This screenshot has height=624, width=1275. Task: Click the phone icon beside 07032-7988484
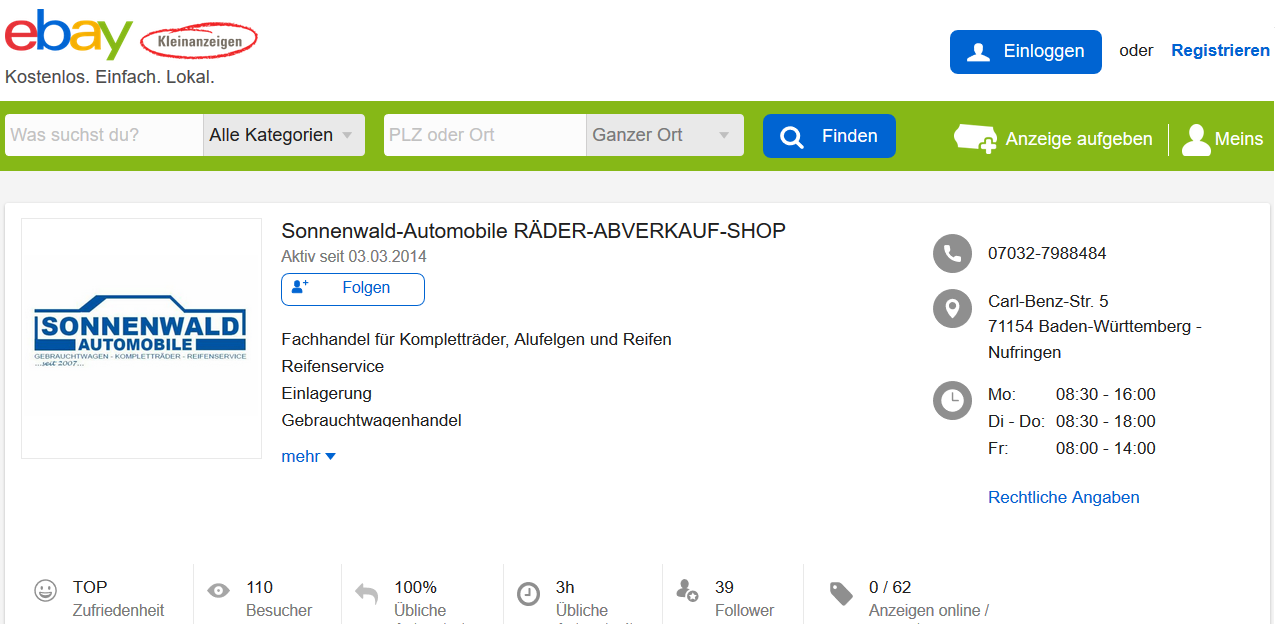pos(952,254)
